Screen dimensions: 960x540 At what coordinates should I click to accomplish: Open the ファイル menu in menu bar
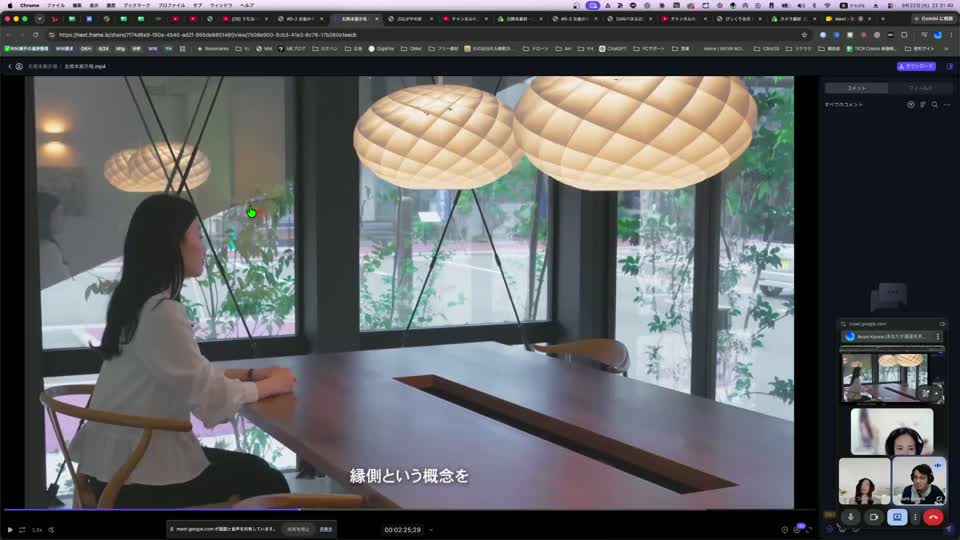56,5
